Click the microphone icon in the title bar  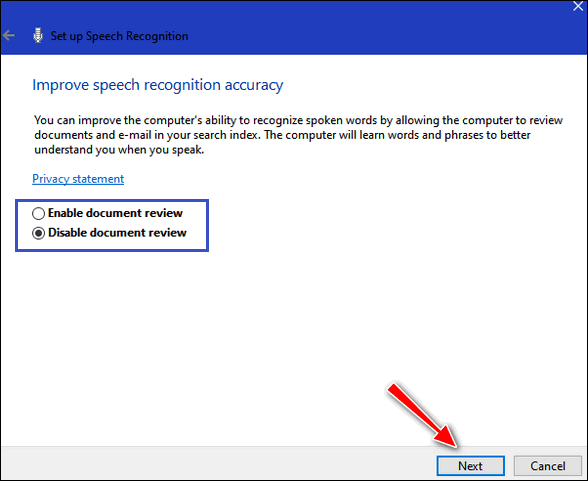point(38,36)
